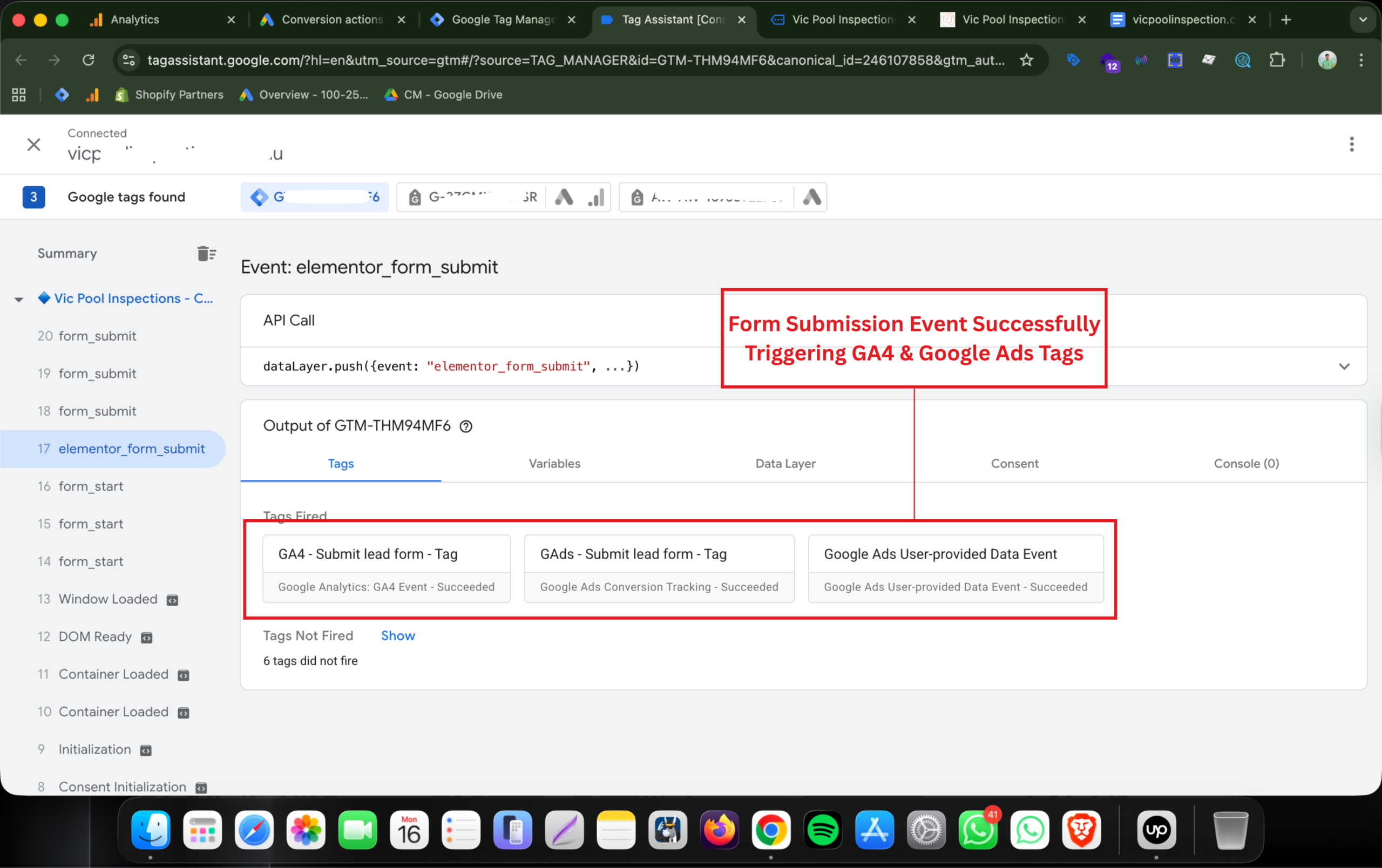Click the Chrome extensions puzzle icon

[x=1277, y=60]
